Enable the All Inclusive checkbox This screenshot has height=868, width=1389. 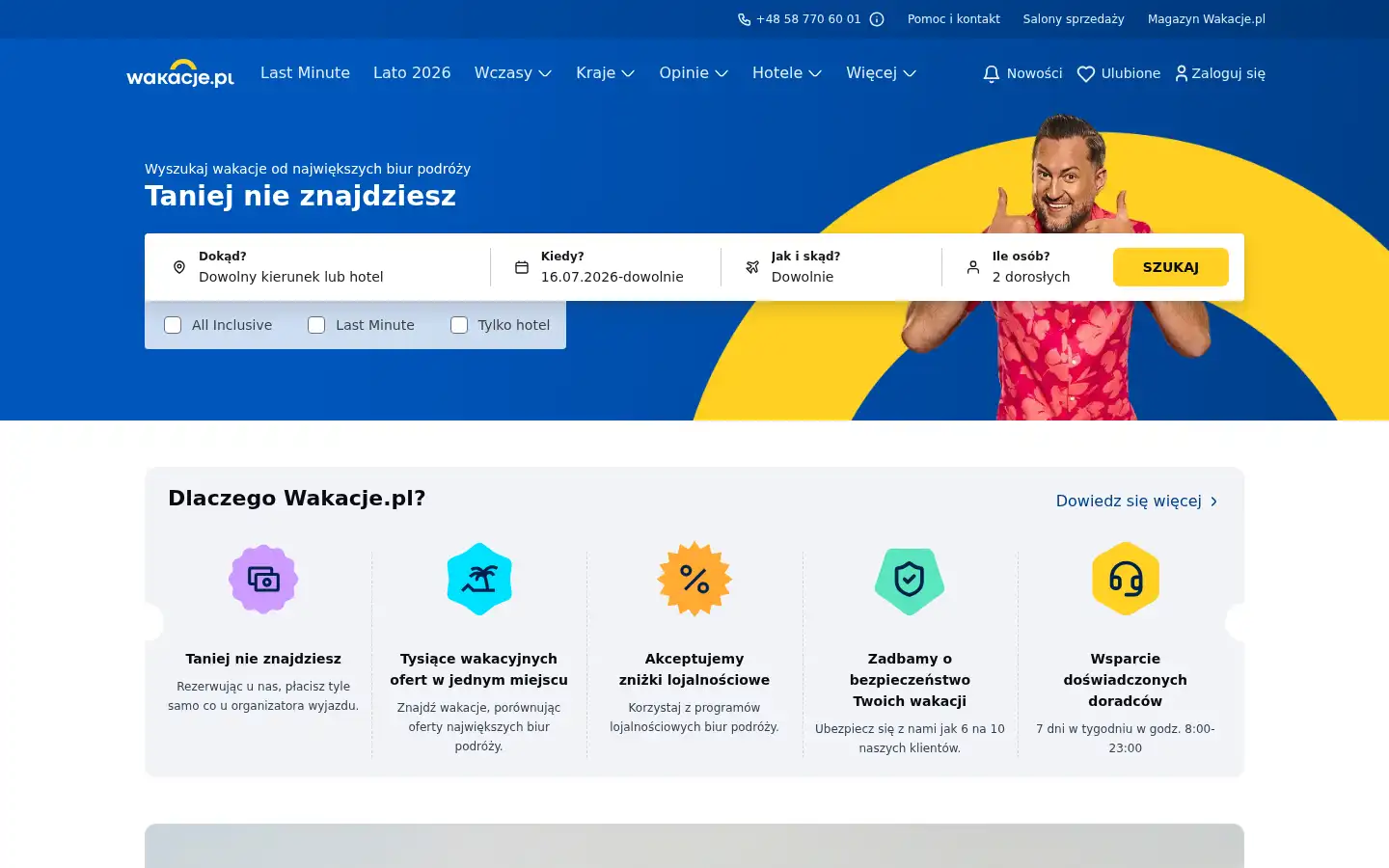coord(173,325)
